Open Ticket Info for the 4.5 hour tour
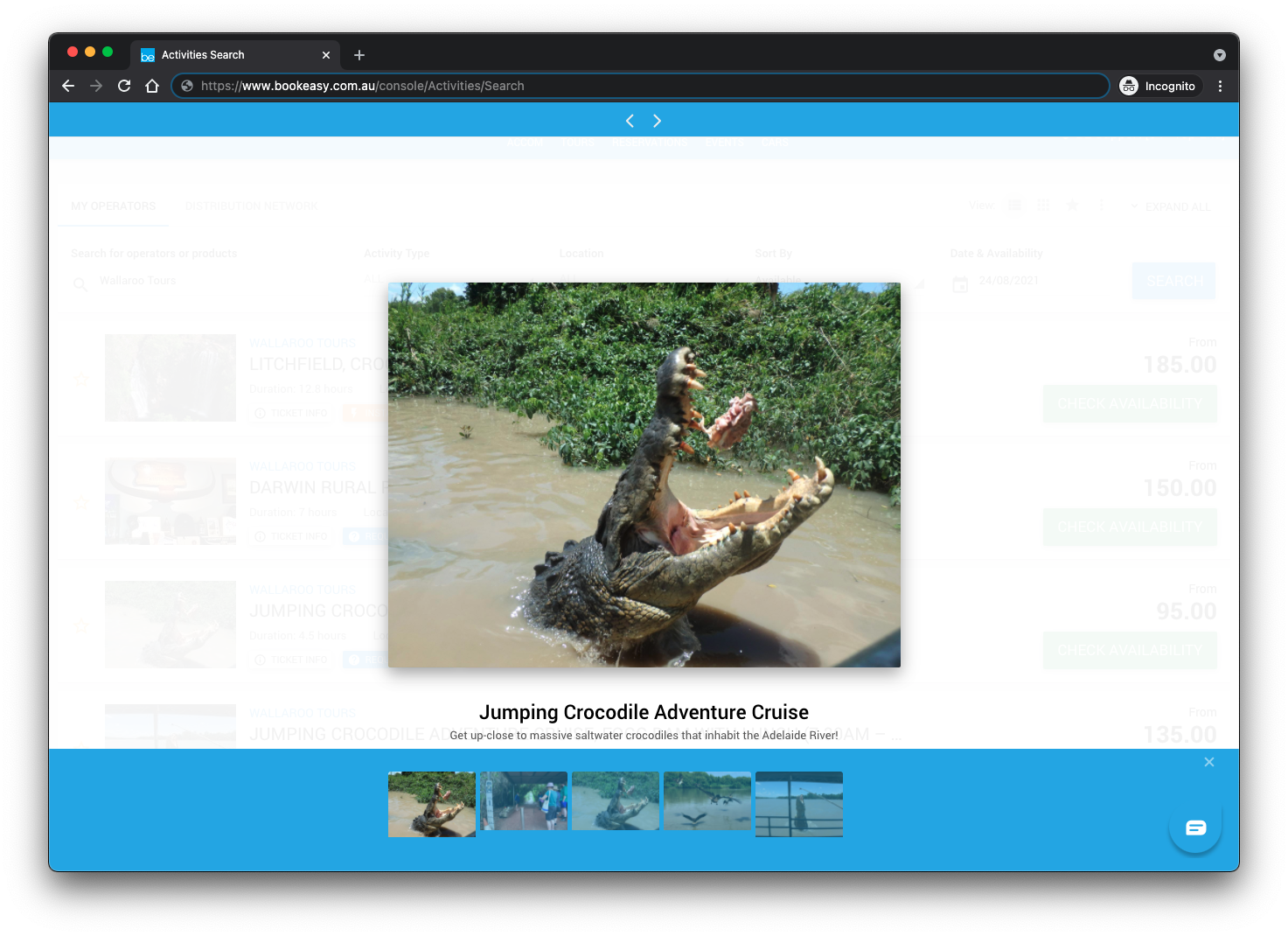 tap(292, 660)
